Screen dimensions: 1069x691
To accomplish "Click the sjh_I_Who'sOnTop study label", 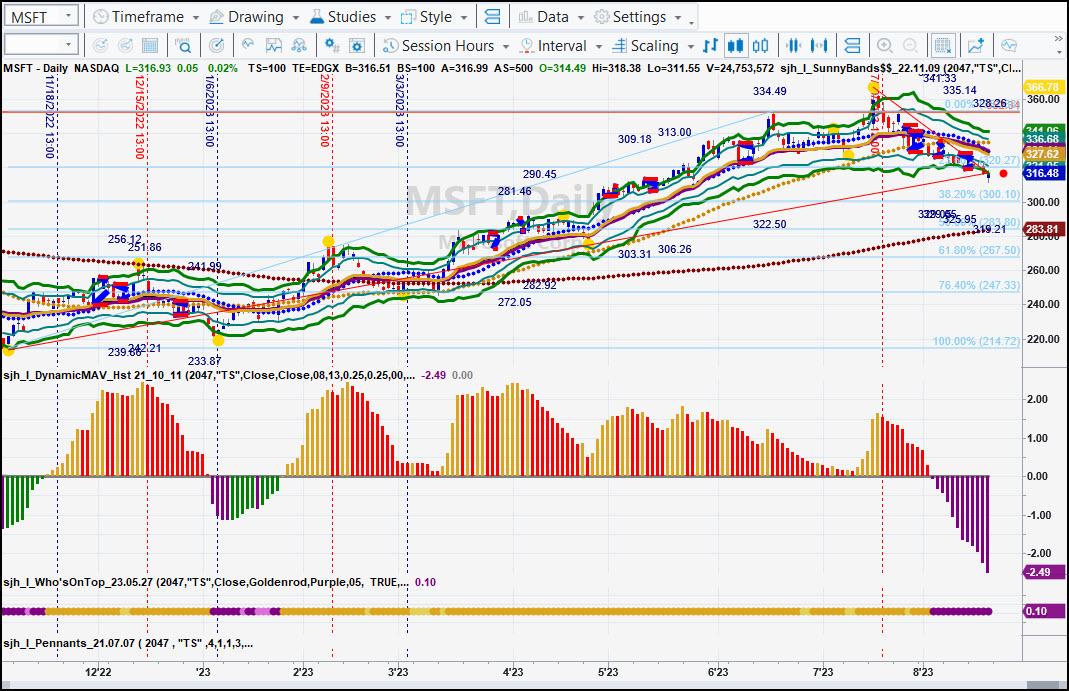I will tap(206, 582).
